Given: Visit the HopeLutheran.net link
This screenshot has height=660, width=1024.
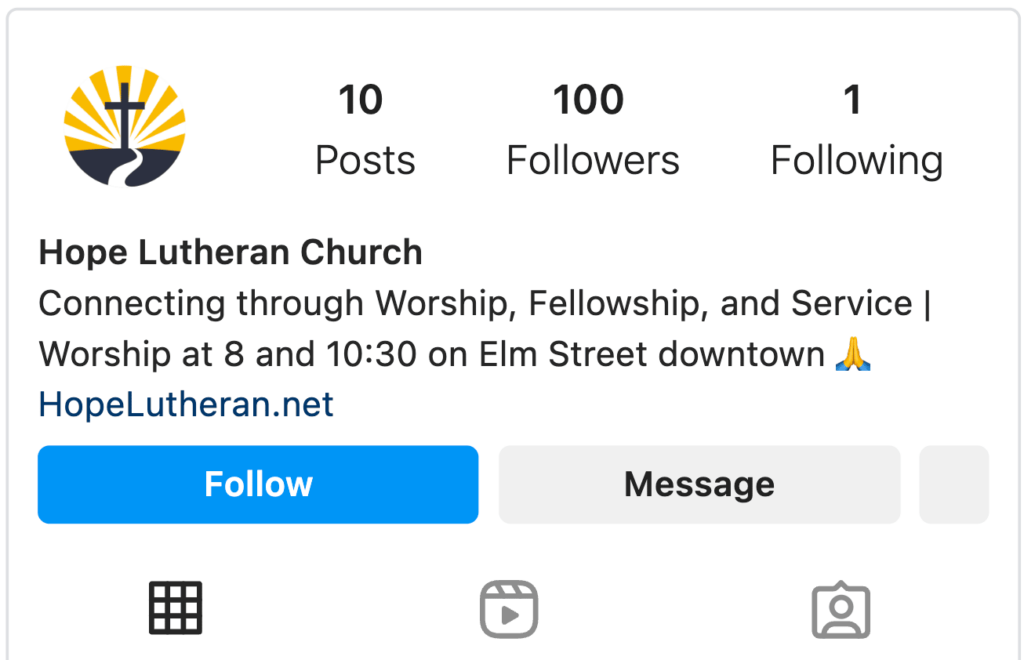Looking at the screenshot, I should click(186, 404).
